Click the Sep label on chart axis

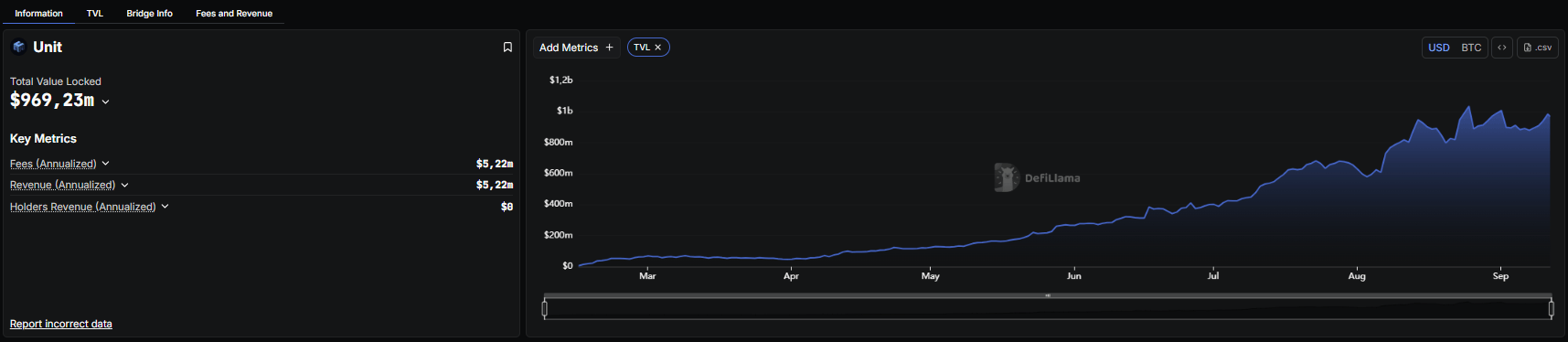(x=1500, y=276)
